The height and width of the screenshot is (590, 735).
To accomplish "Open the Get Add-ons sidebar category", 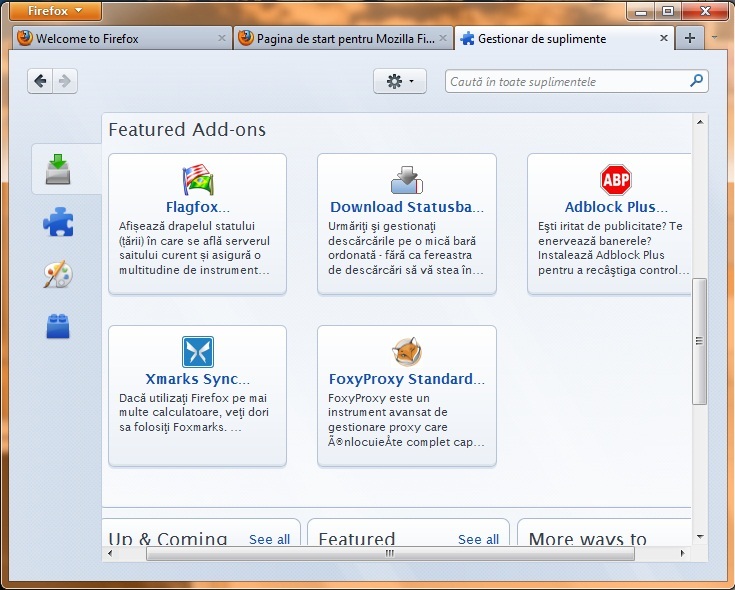I will (x=58, y=169).
